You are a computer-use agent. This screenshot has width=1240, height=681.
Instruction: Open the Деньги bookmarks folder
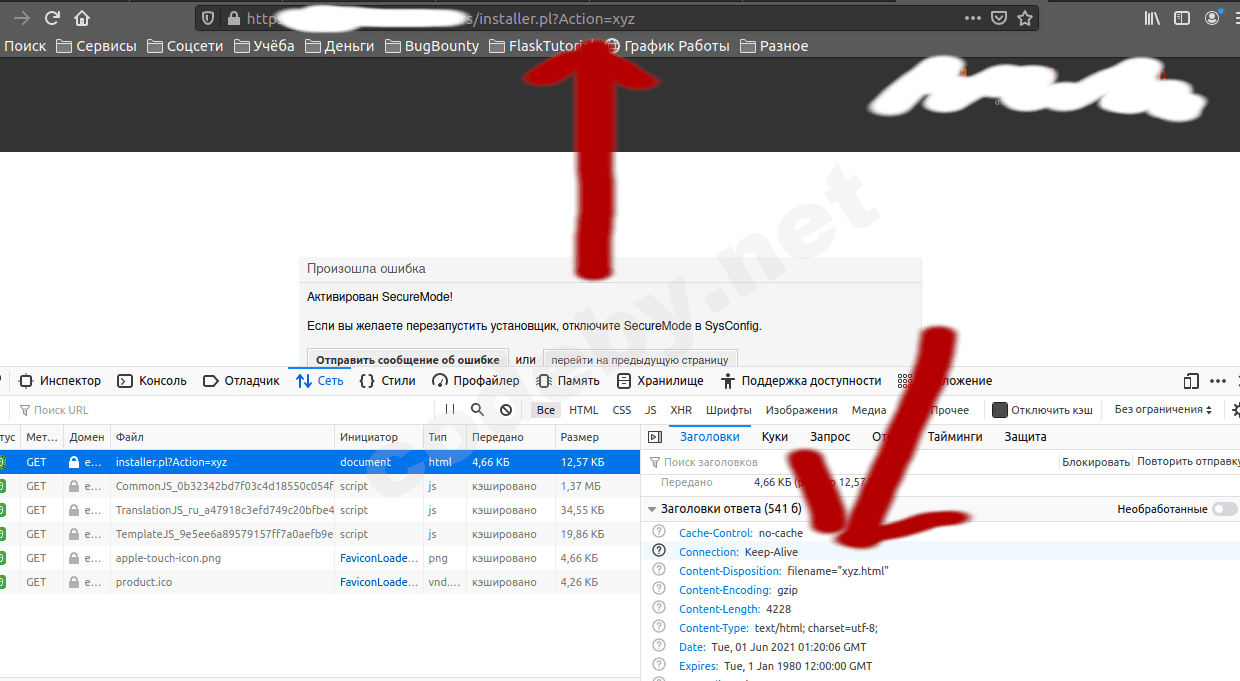point(340,46)
